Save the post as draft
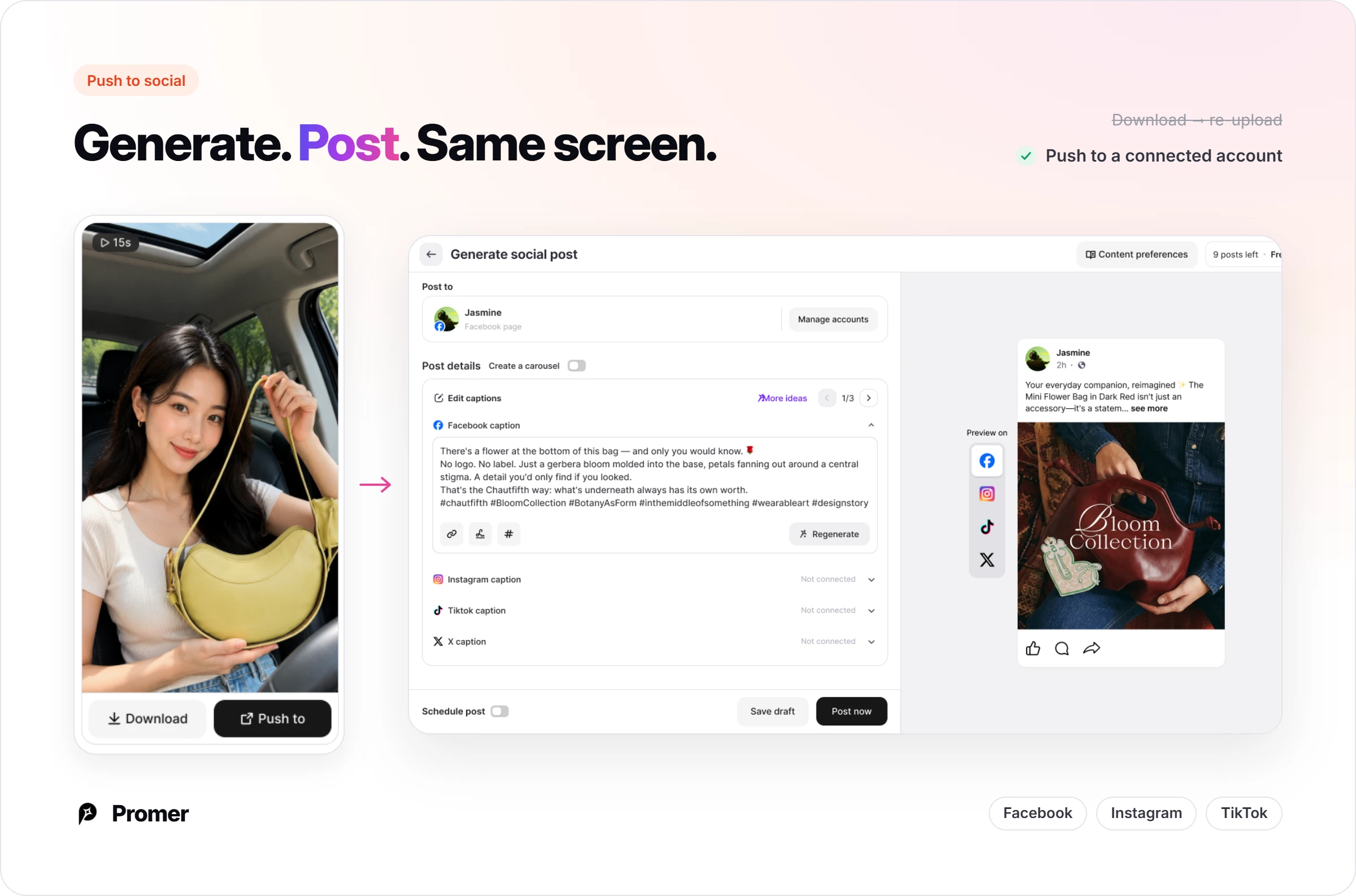 click(x=772, y=711)
